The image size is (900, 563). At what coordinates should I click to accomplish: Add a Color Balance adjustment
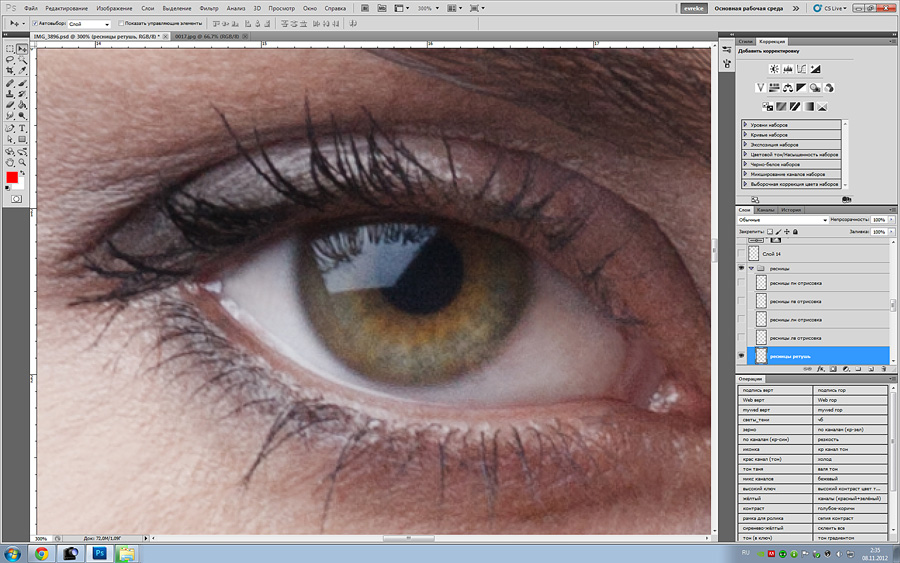pos(788,88)
